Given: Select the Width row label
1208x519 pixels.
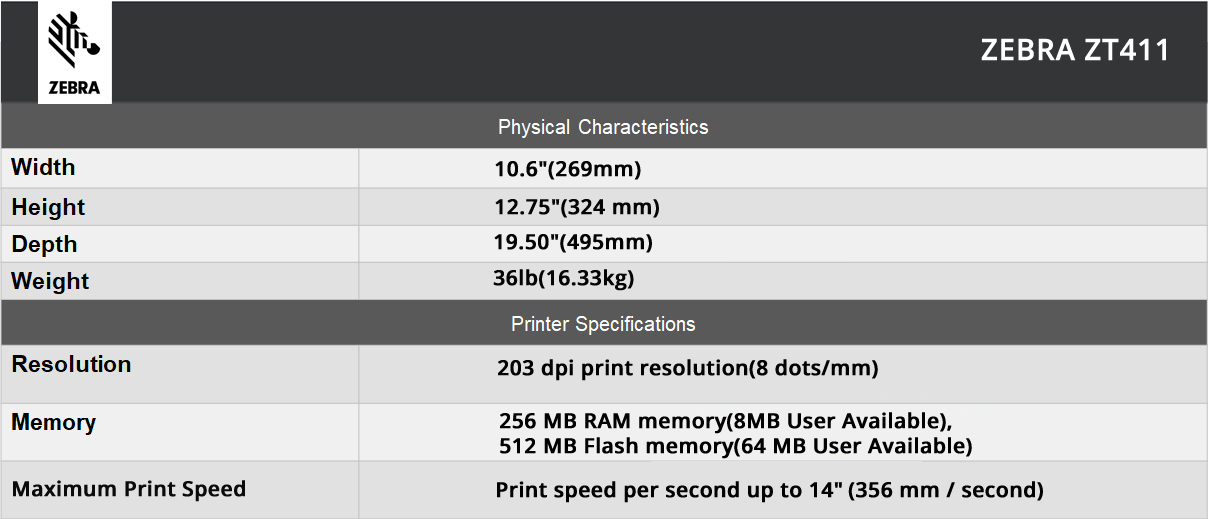Looking at the screenshot, I should click(43, 167).
